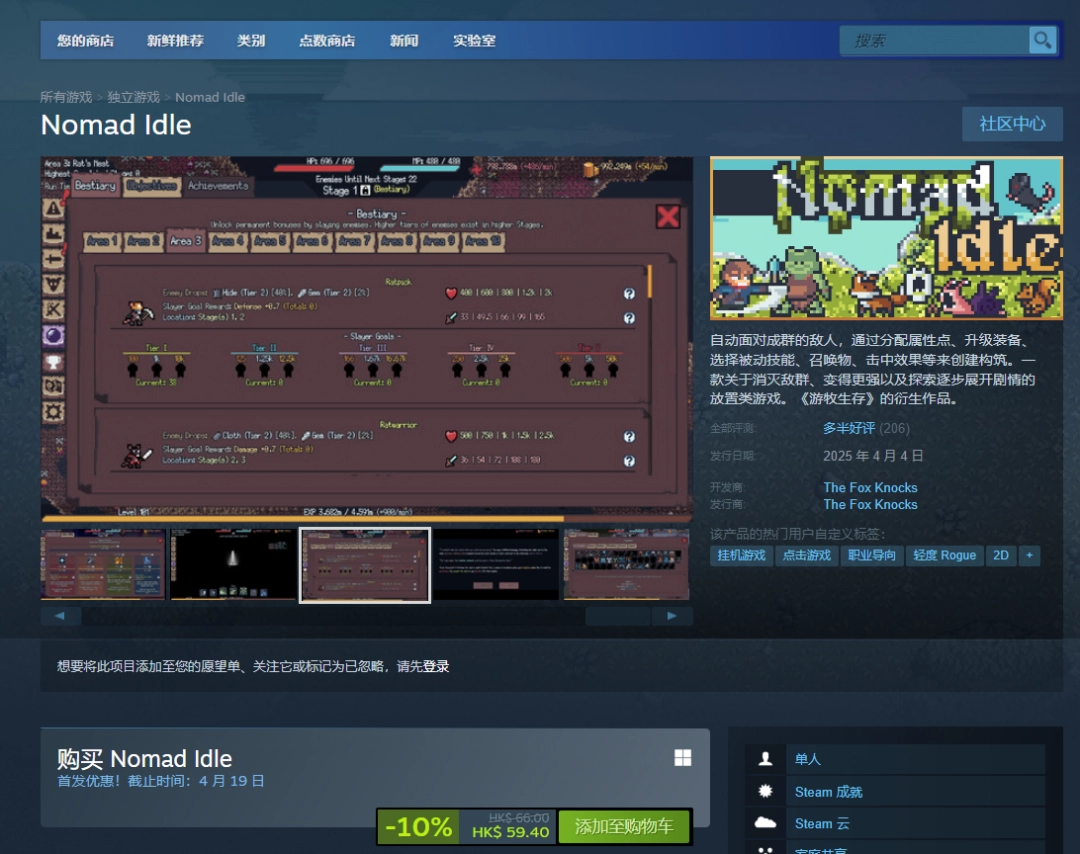Click the 登录 login link
This screenshot has width=1080, height=854.
tap(436, 666)
